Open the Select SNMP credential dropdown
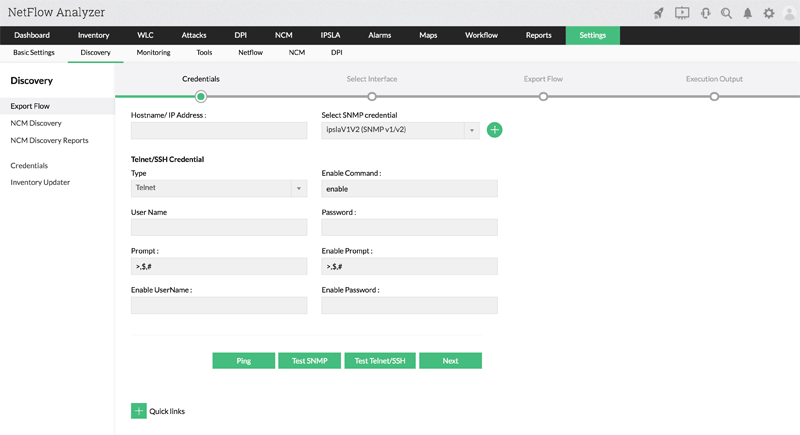The height and width of the screenshot is (435, 800). click(x=401, y=130)
